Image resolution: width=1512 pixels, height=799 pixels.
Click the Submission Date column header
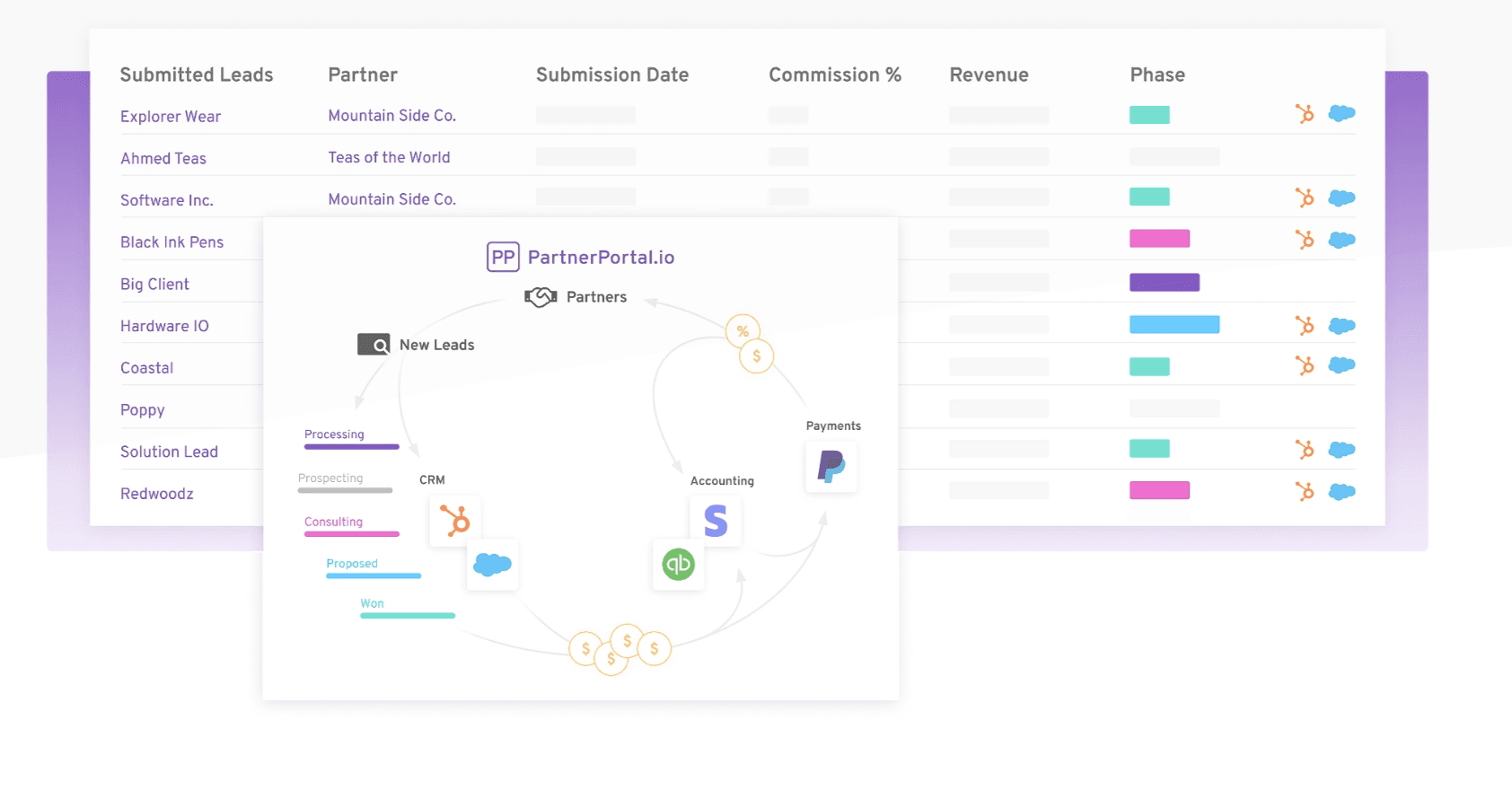[x=612, y=75]
